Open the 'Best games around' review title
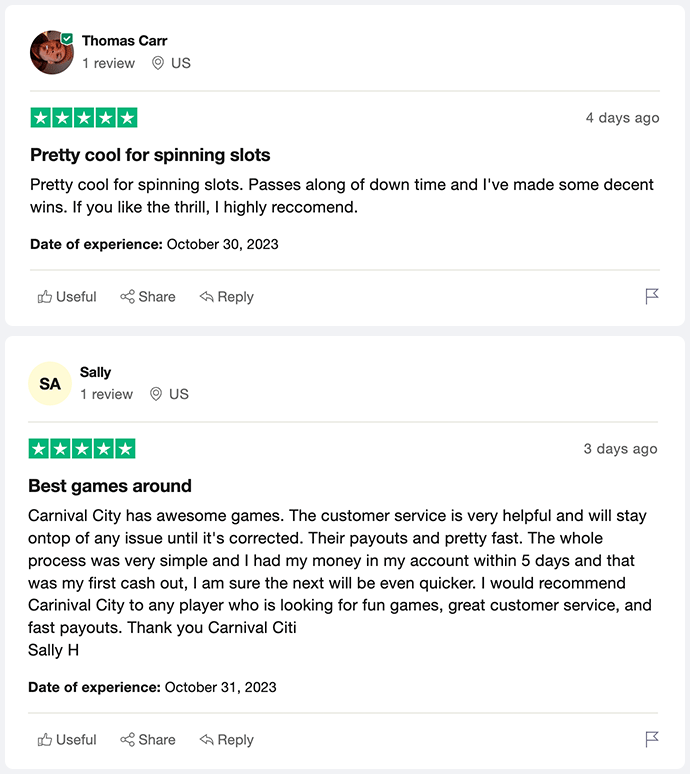Screen dimensions: 690x774 110,486
